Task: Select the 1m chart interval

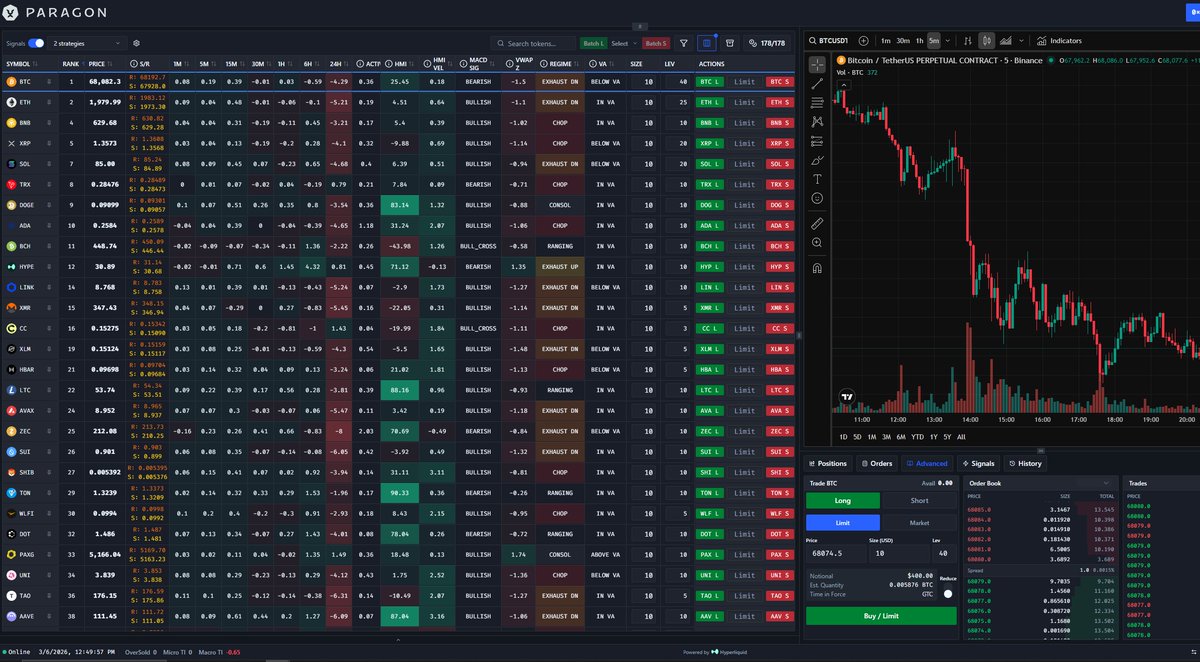Action: (x=886, y=41)
